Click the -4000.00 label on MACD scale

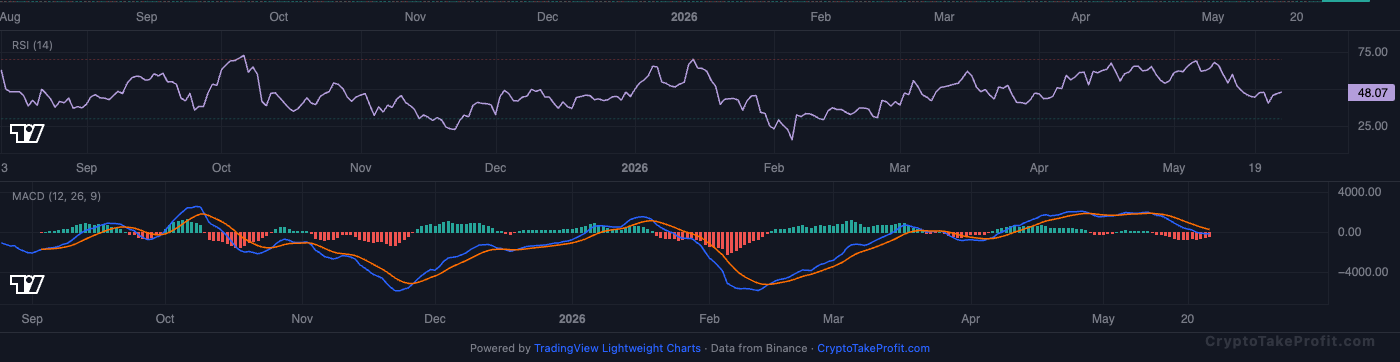[1362, 272]
